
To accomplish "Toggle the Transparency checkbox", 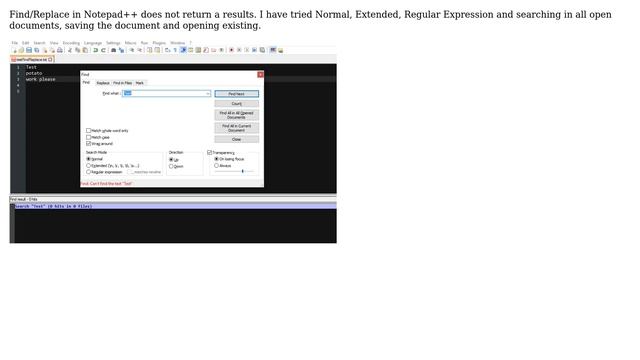I will pos(209,152).
